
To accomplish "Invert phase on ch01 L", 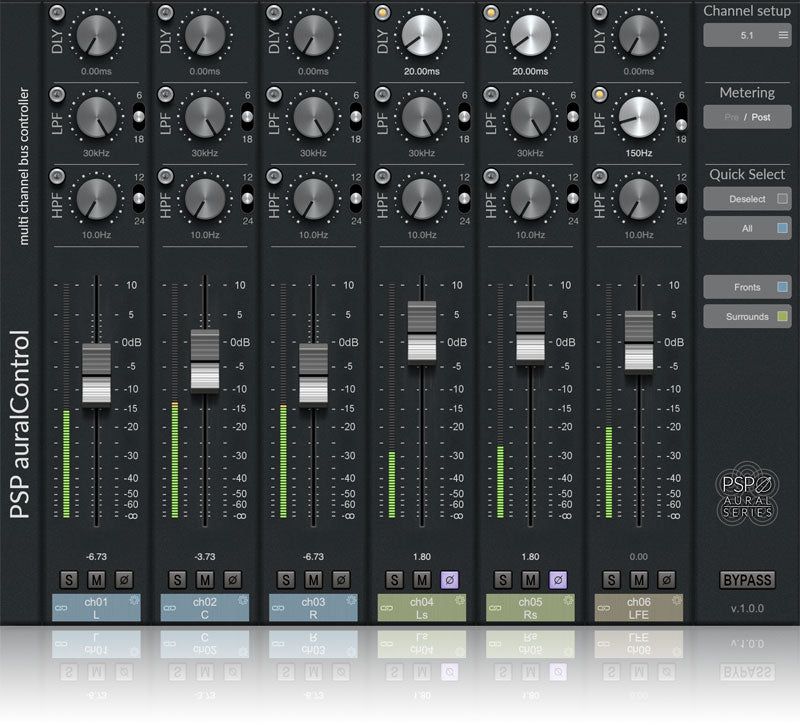I will coord(124,580).
